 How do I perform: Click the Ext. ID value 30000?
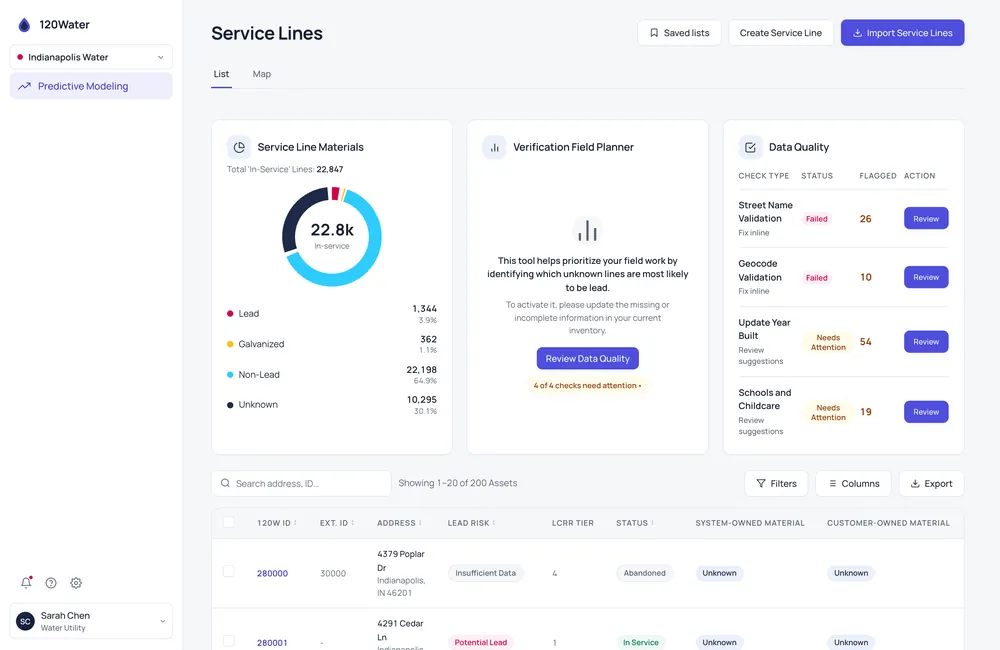[x=333, y=573]
